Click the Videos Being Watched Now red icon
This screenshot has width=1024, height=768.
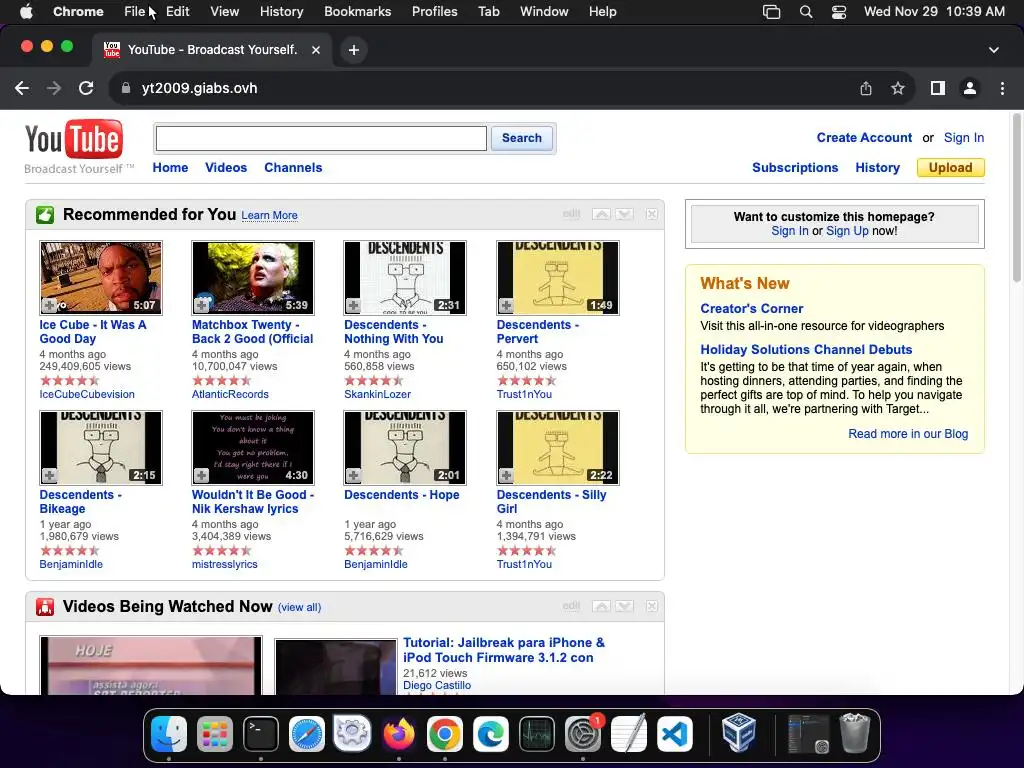tap(45, 607)
